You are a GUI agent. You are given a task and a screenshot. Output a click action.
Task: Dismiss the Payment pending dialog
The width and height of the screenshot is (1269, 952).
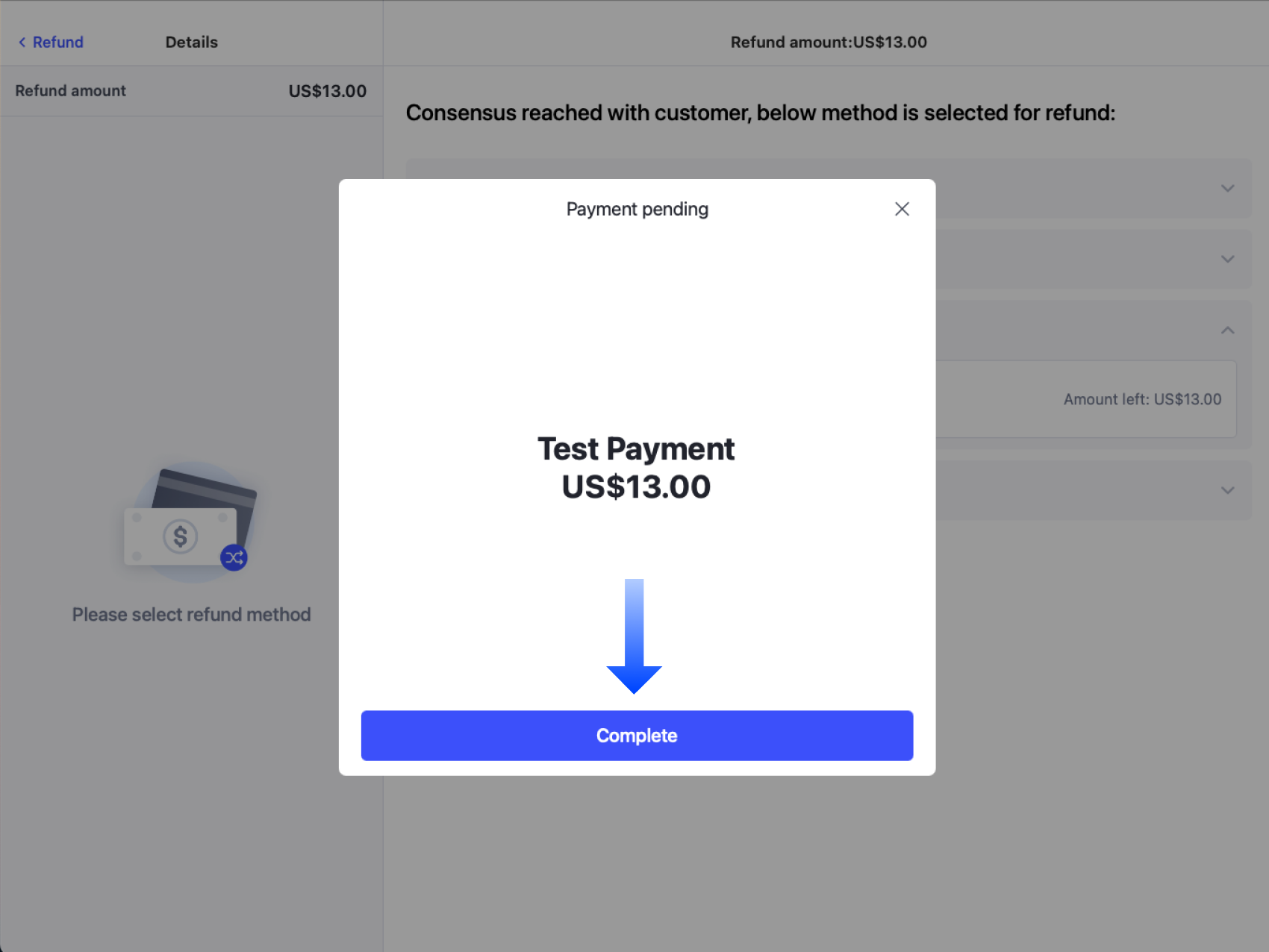pyautogui.click(x=902, y=209)
